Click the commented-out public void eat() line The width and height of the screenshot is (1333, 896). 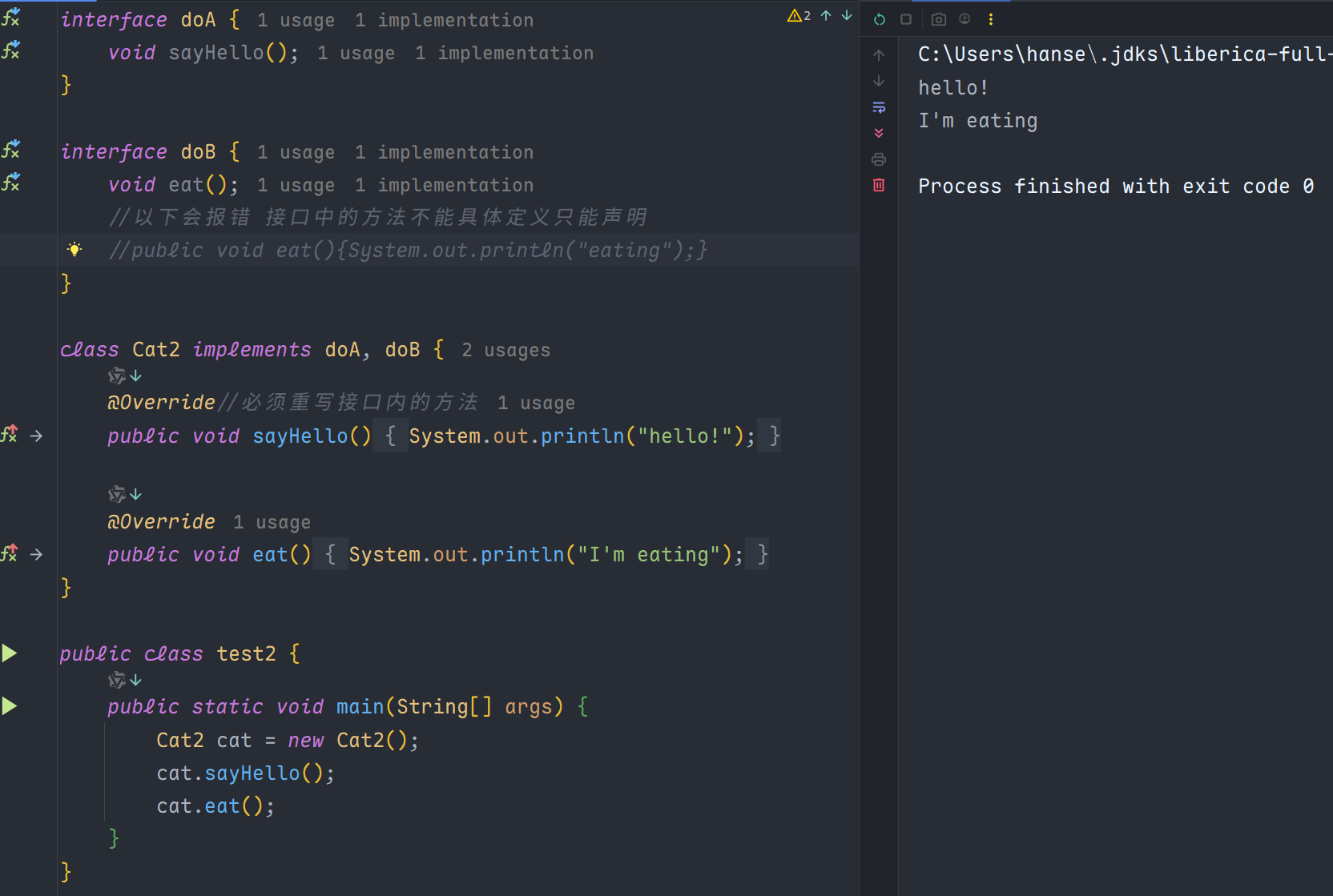(x=409, y=250)
